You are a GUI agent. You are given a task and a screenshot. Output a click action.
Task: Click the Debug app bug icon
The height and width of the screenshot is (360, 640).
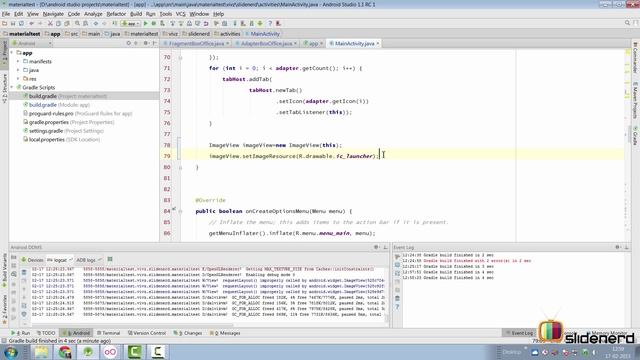coord(154,24)
